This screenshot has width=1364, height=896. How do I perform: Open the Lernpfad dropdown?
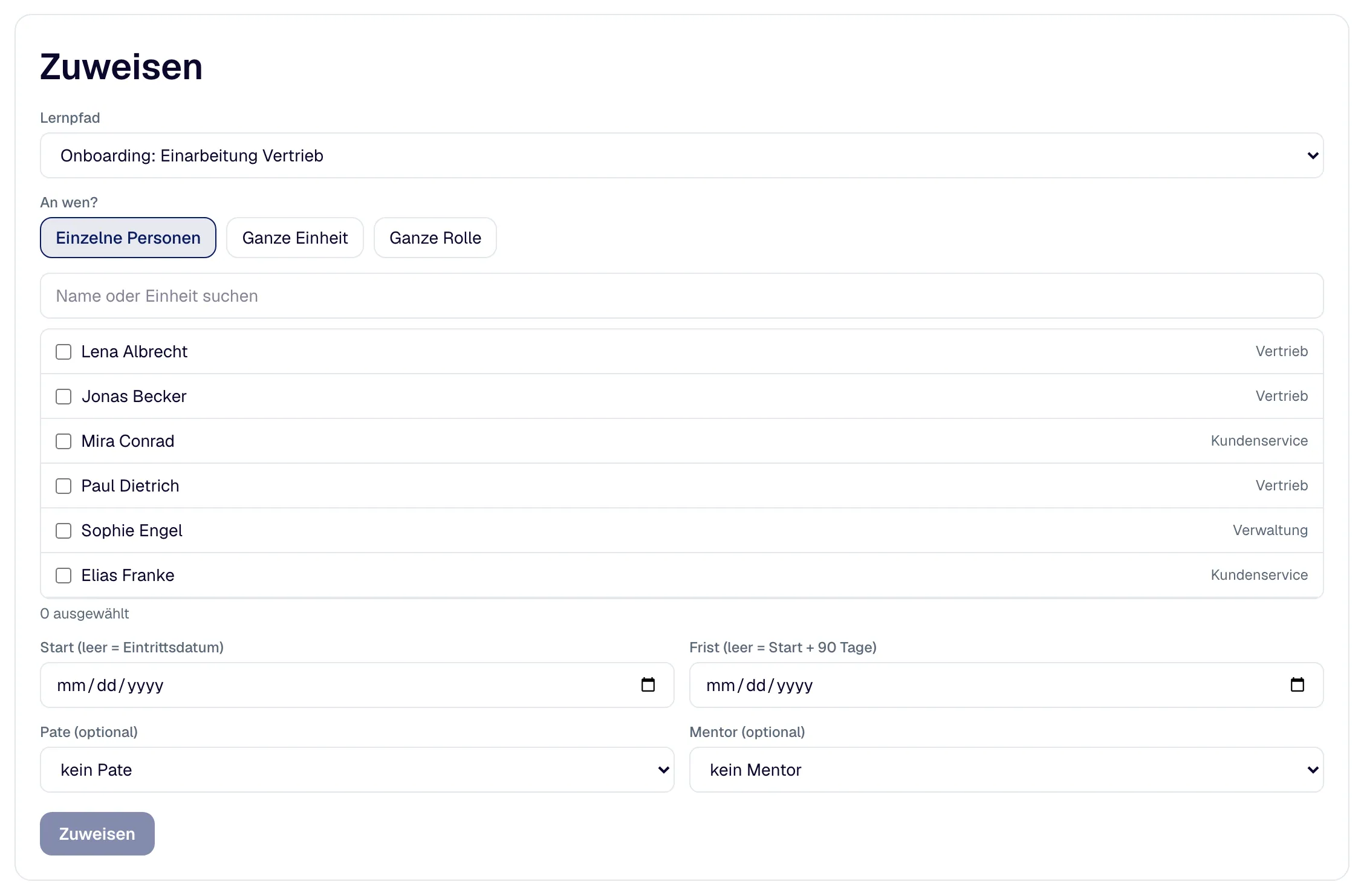682,155
